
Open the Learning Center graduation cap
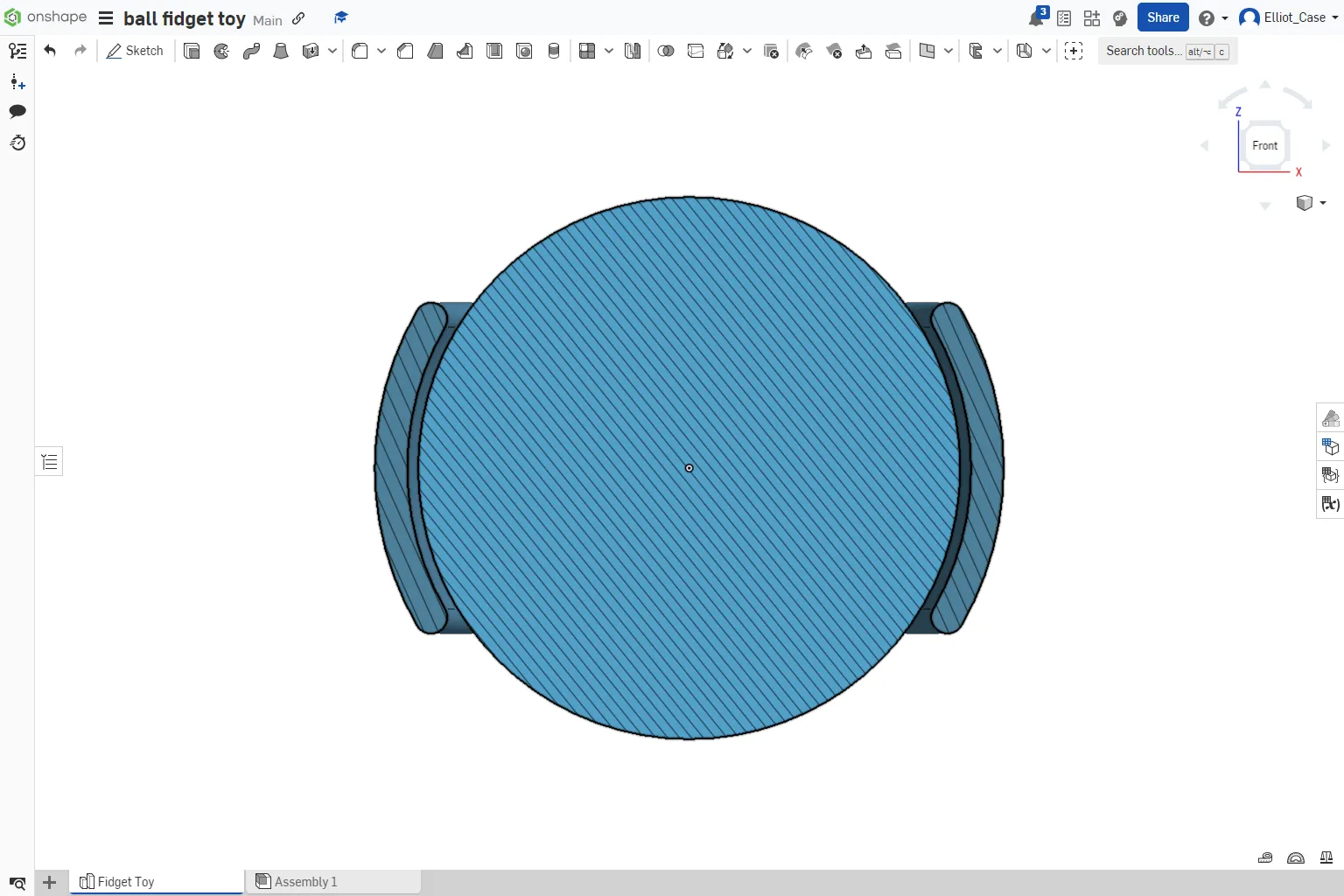(341, 17)
